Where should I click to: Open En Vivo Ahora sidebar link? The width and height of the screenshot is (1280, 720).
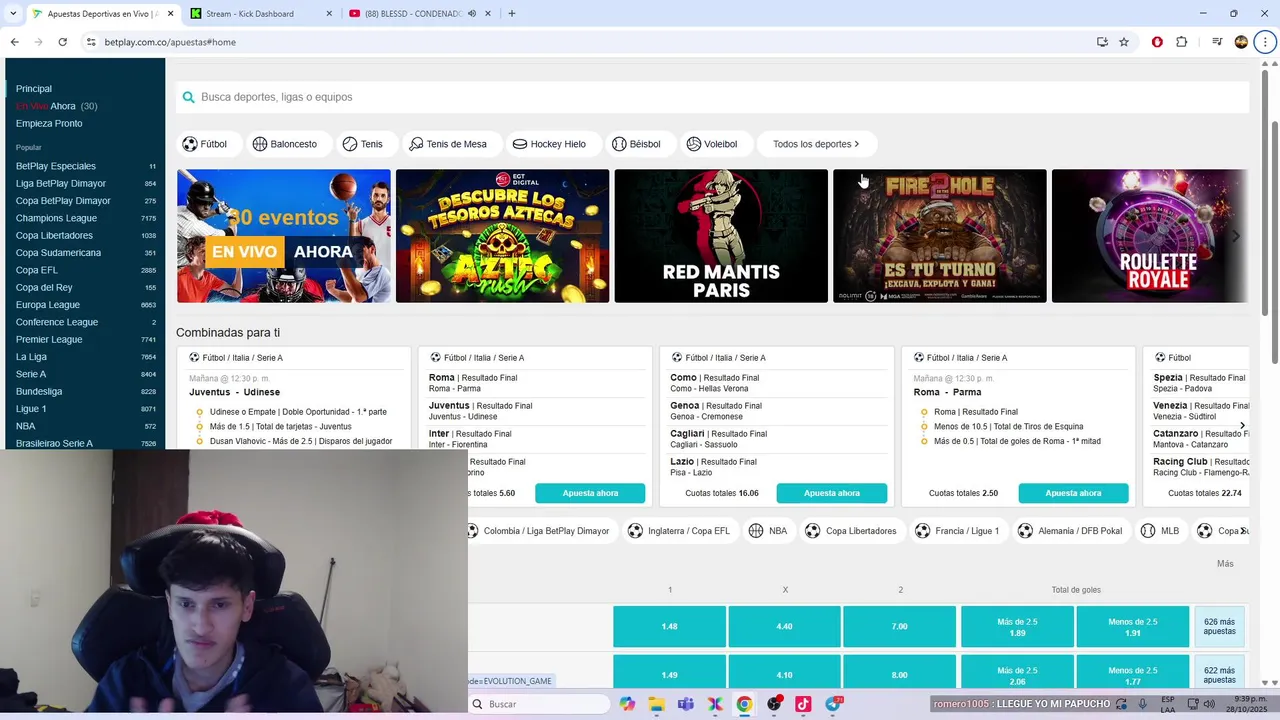56,106
